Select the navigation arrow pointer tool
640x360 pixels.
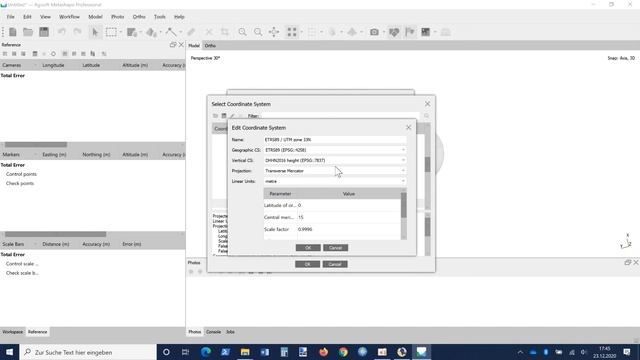(95, 32)
